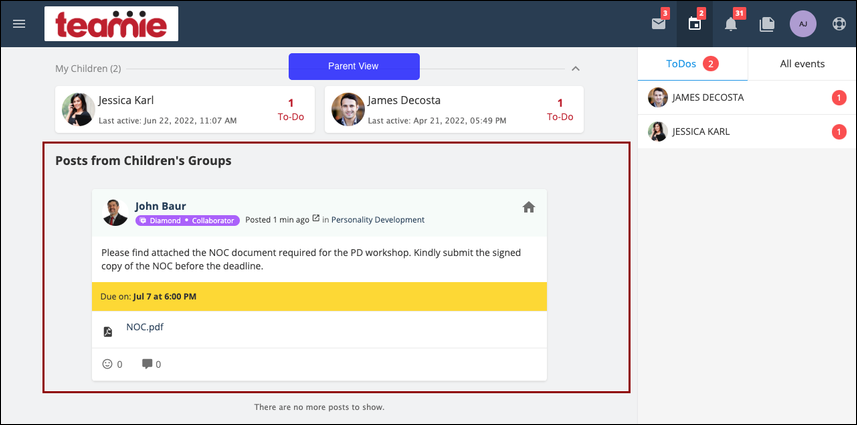Click James Decosta's red badge in ToDos

(838, 98)
